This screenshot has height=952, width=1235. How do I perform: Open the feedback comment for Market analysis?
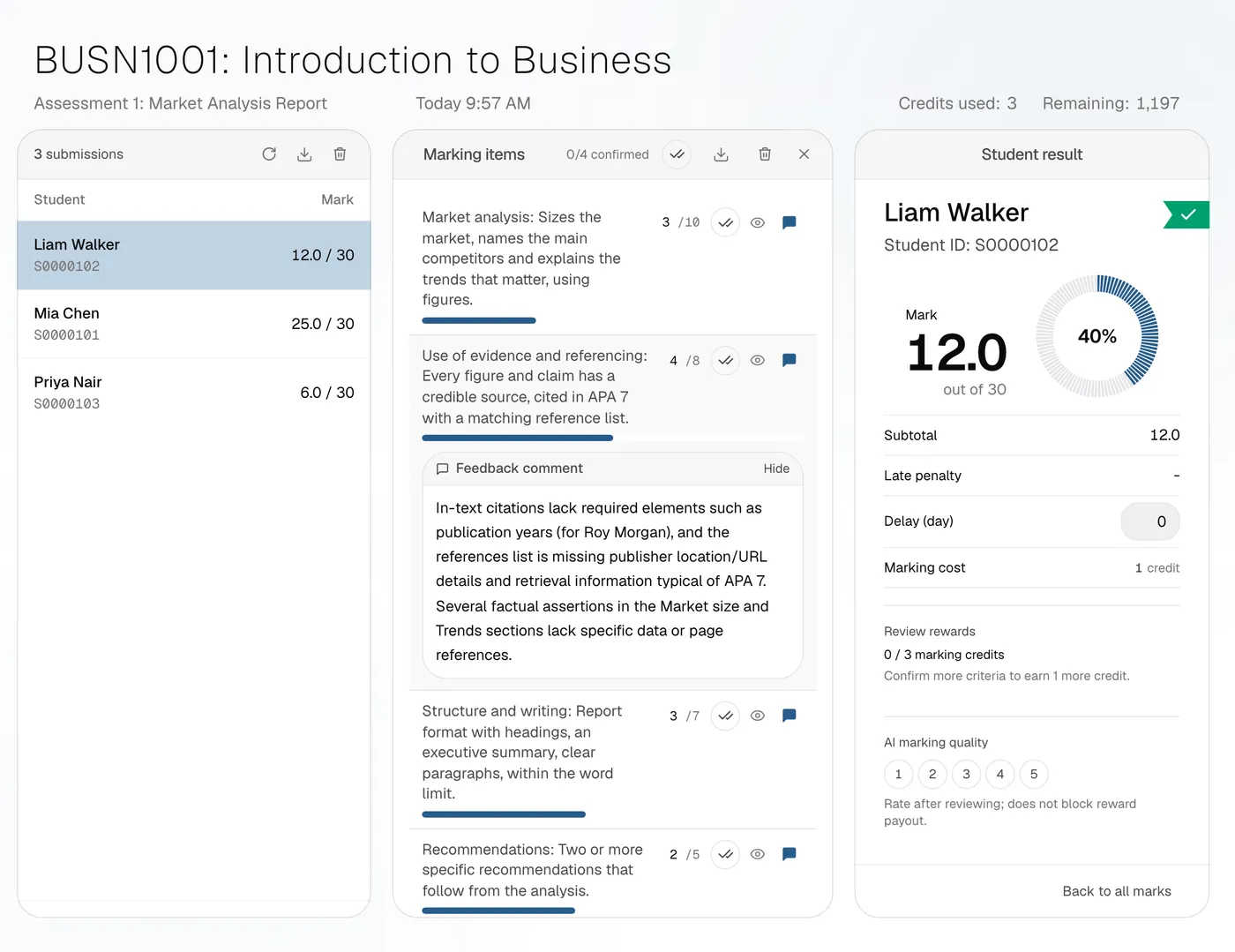point(790,222)
